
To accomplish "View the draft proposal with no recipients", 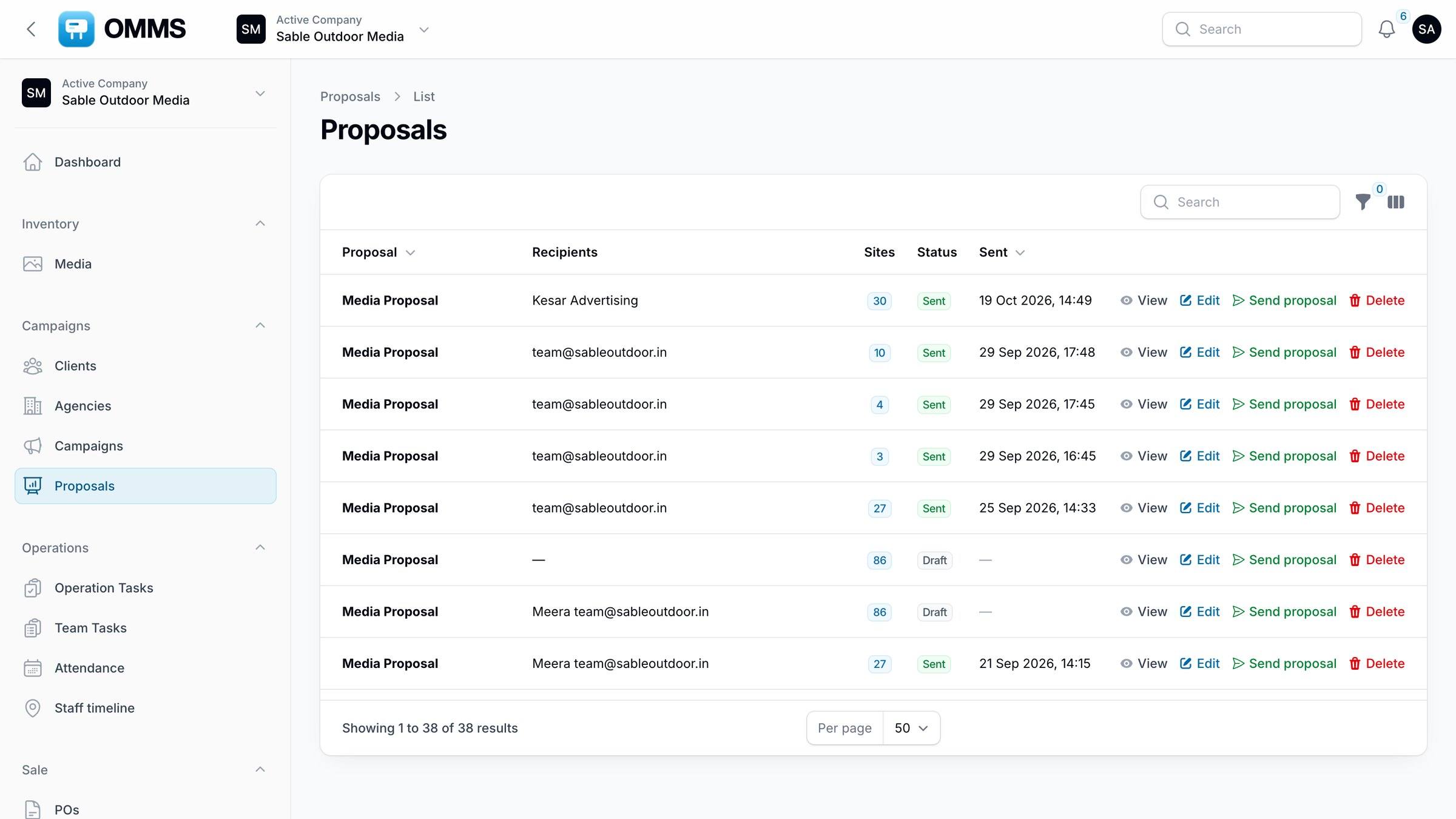I will [1144, 560].
